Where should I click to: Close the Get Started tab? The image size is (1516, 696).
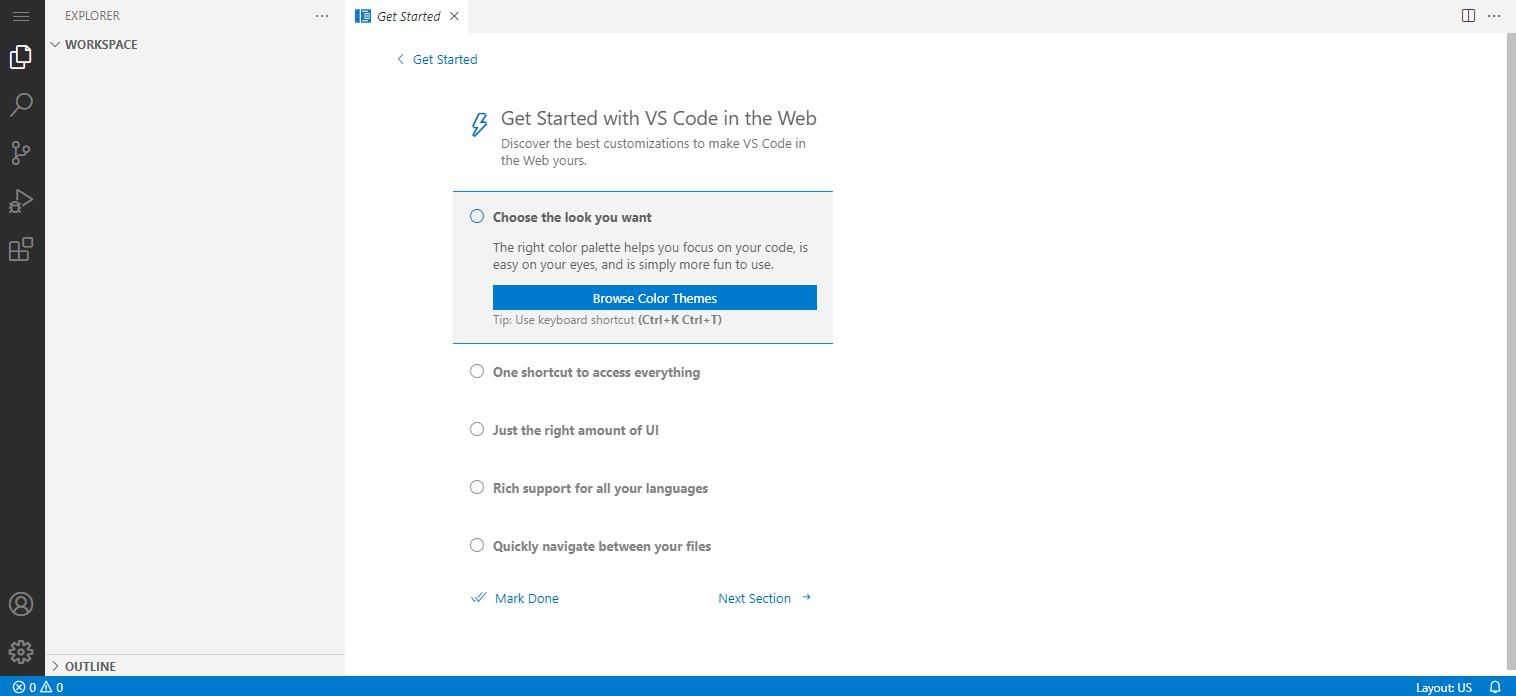pyautogui.click(x=455, y=16)
